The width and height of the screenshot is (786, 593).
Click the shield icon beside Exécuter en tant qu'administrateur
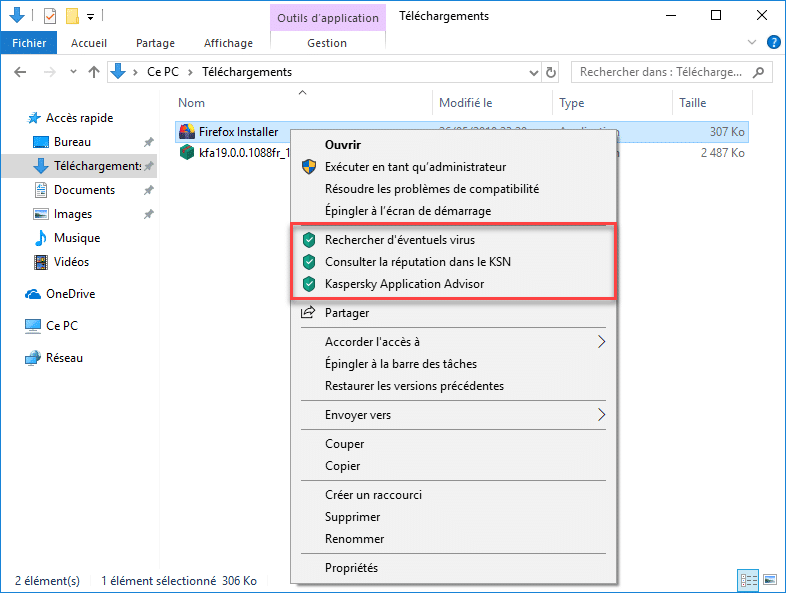[309, 167]
